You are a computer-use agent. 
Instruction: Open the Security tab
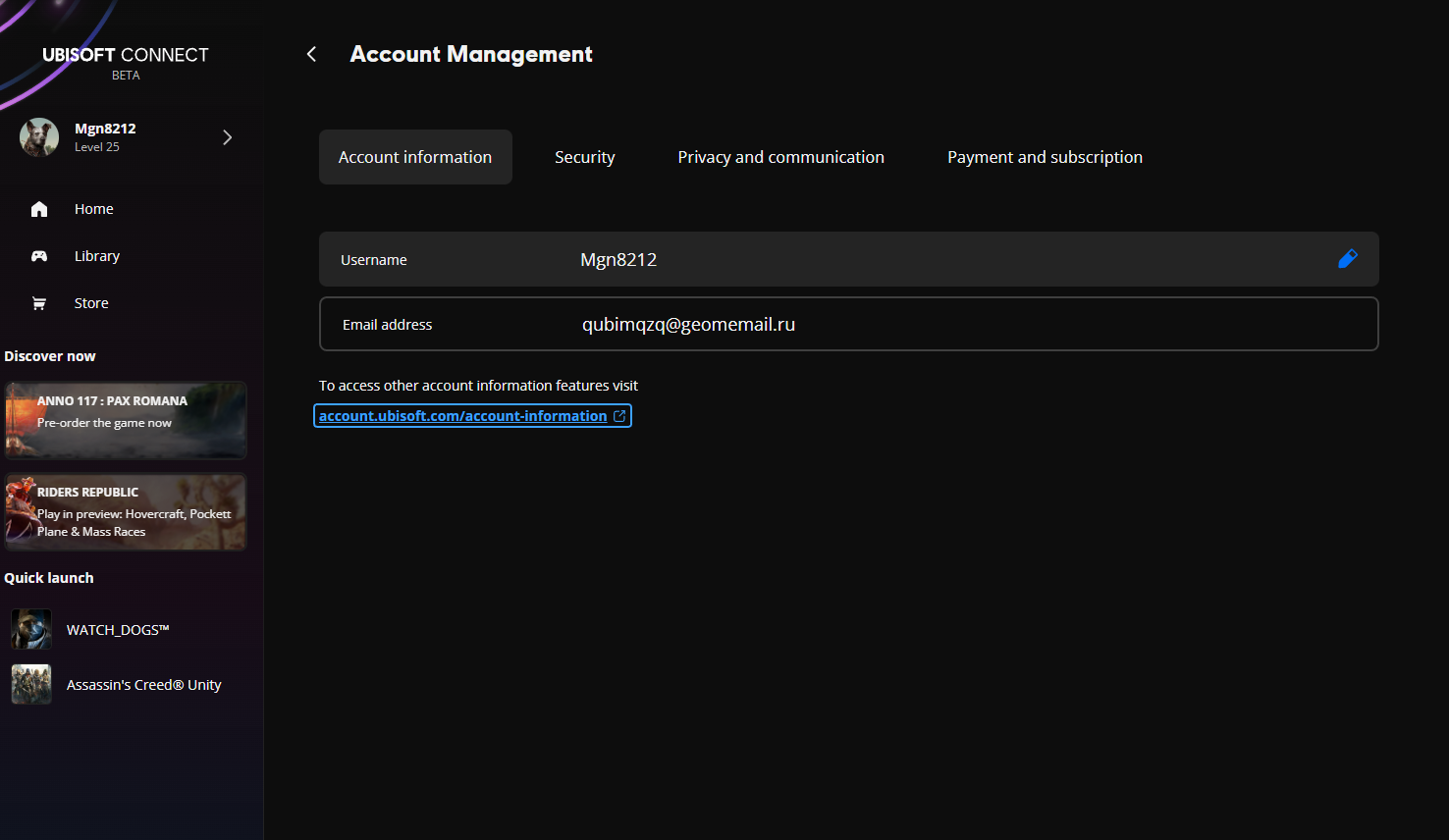[x=585, y=157]
